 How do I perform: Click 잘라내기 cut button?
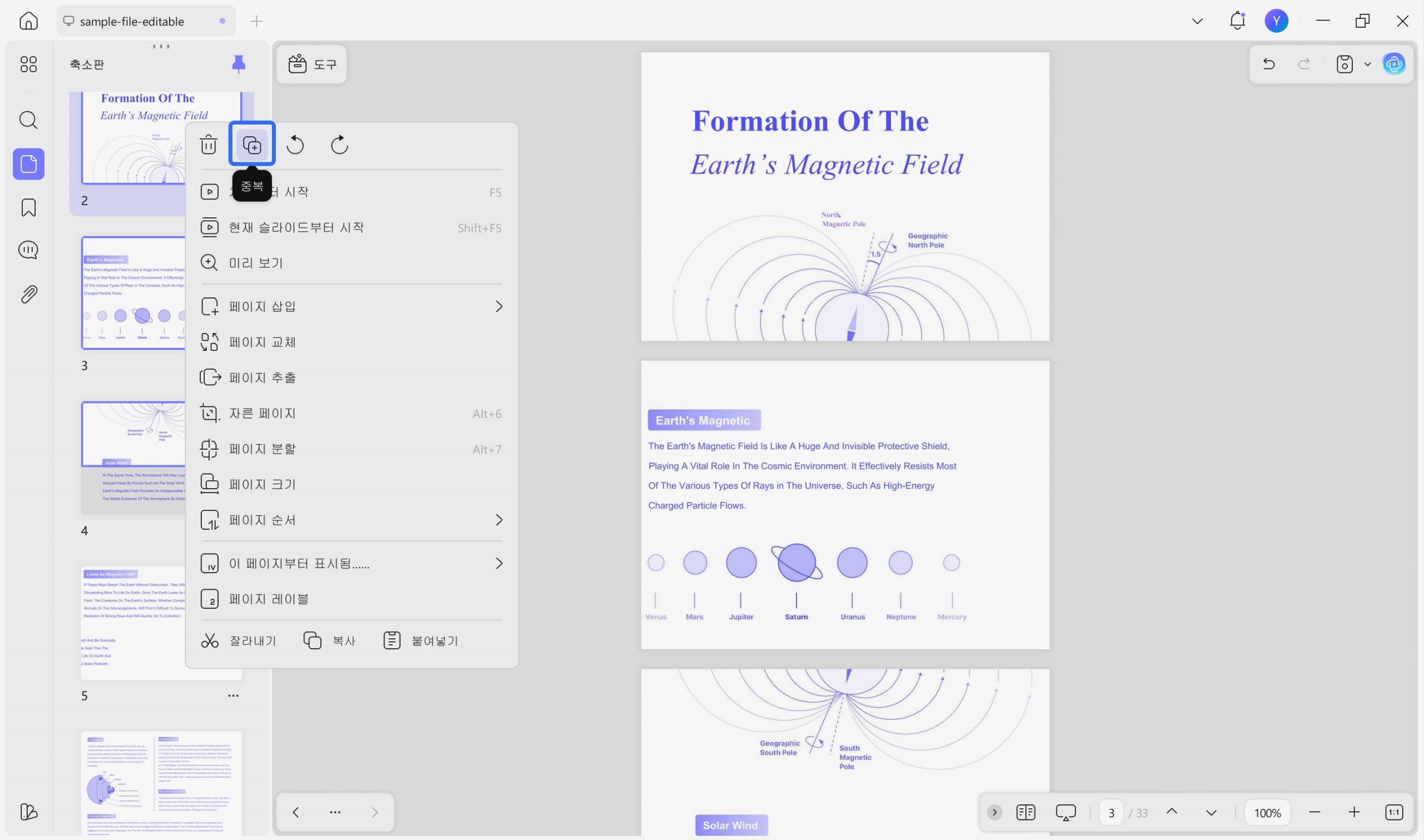[239, 641]
